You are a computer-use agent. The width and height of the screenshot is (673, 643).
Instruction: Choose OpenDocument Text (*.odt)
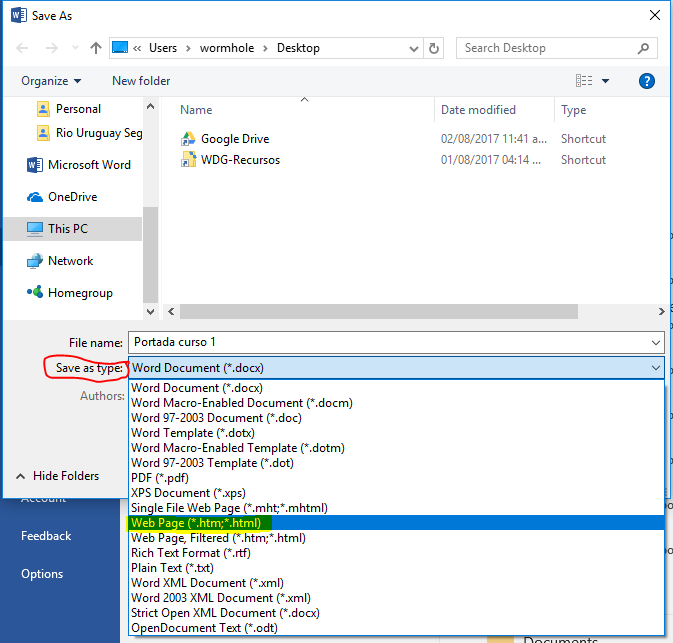click(396, 628)
